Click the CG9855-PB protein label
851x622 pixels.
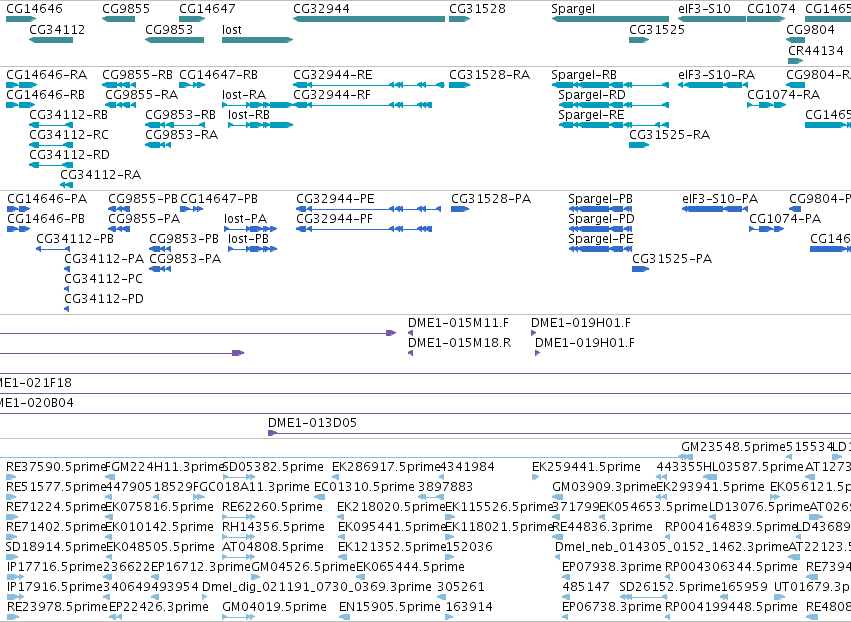143,199
